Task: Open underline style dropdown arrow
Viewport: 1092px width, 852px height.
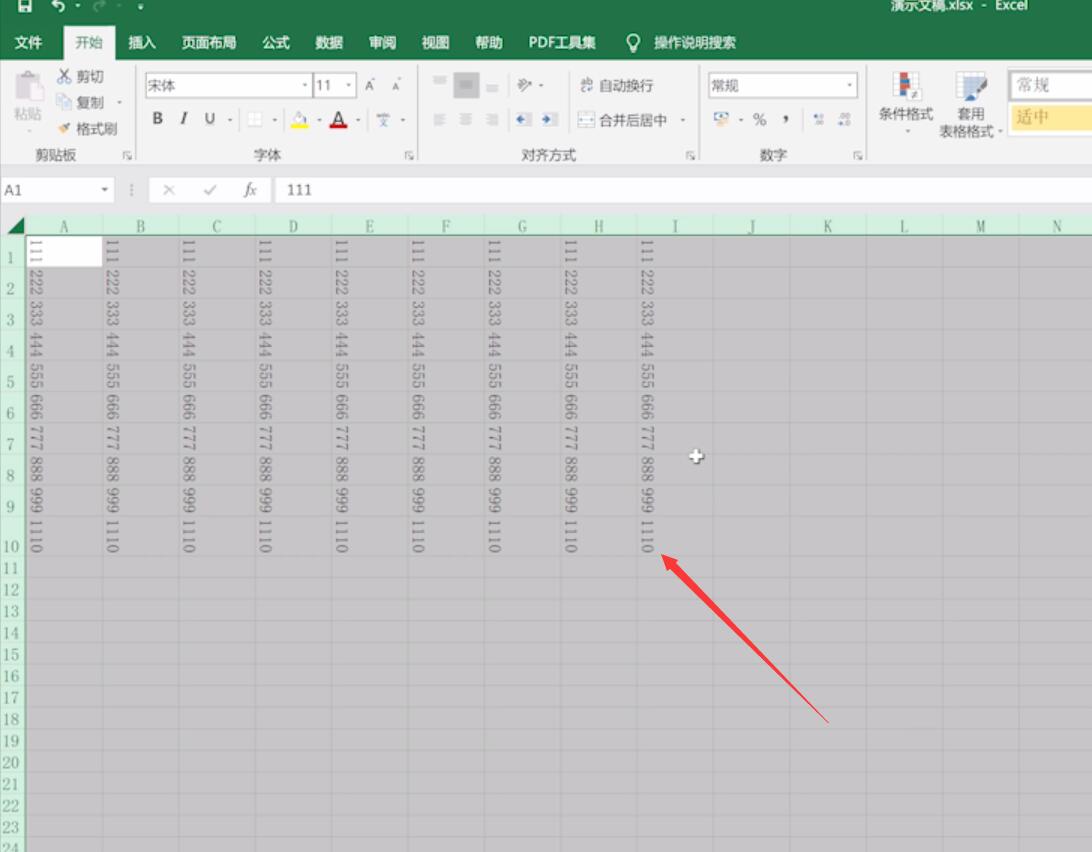Action: (x=230, y=120)
